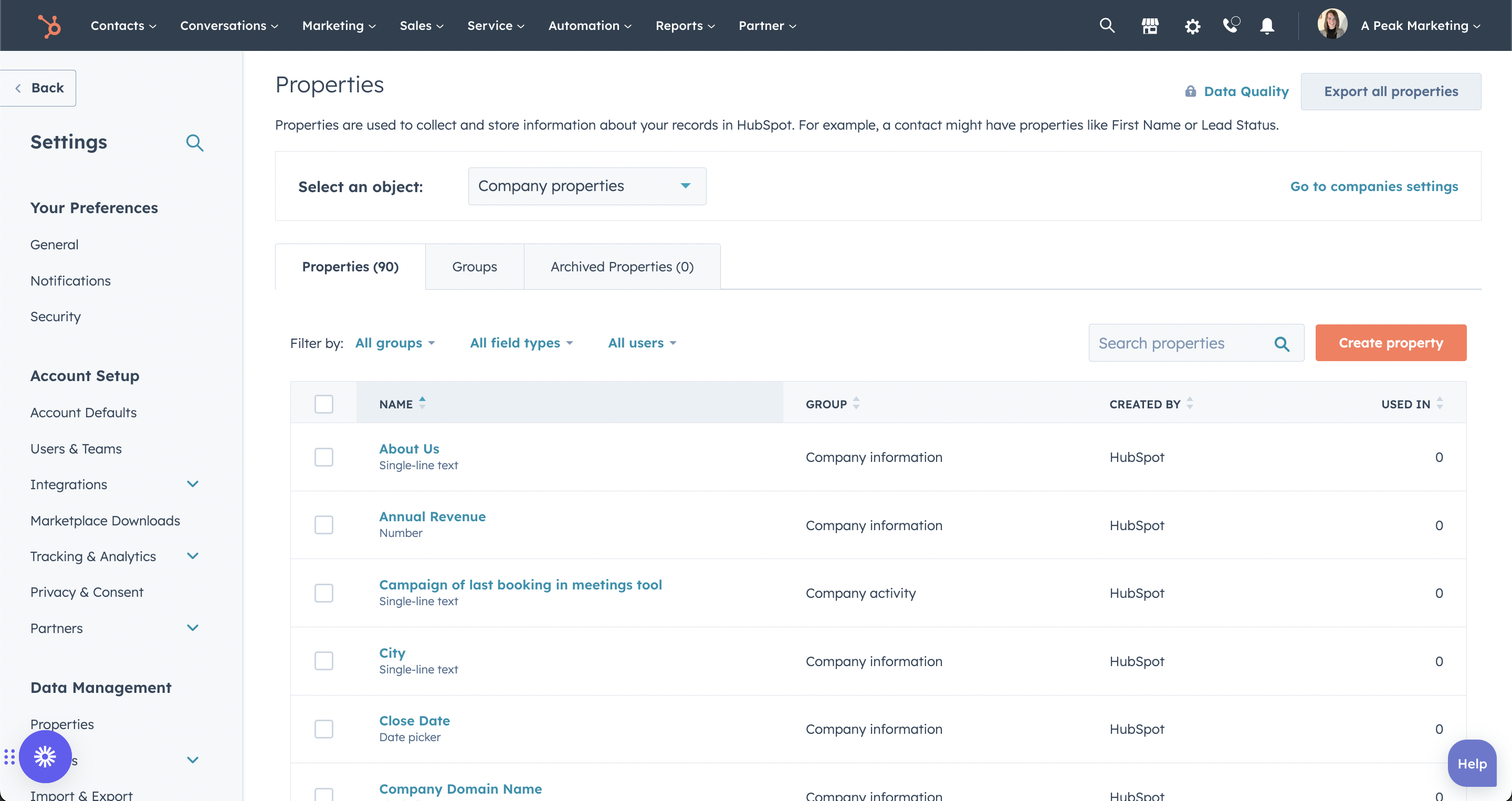Expand the All field types filter dropdown
1512x801 pixels.
pos(521,342)
